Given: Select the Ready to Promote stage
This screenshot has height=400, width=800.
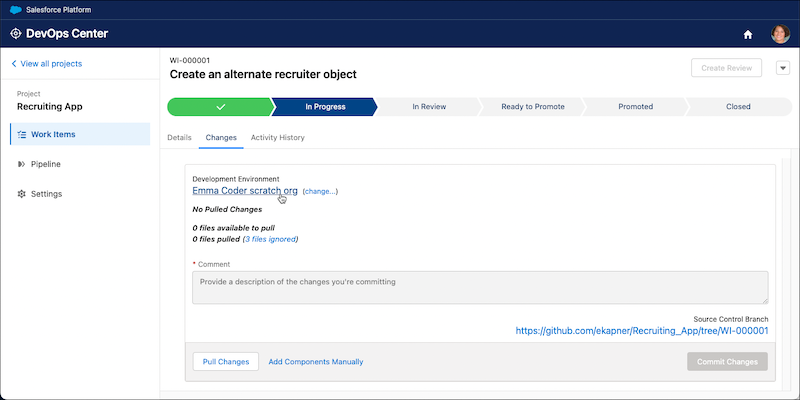Looking at the screenshot, I should (x=533, y=107).
